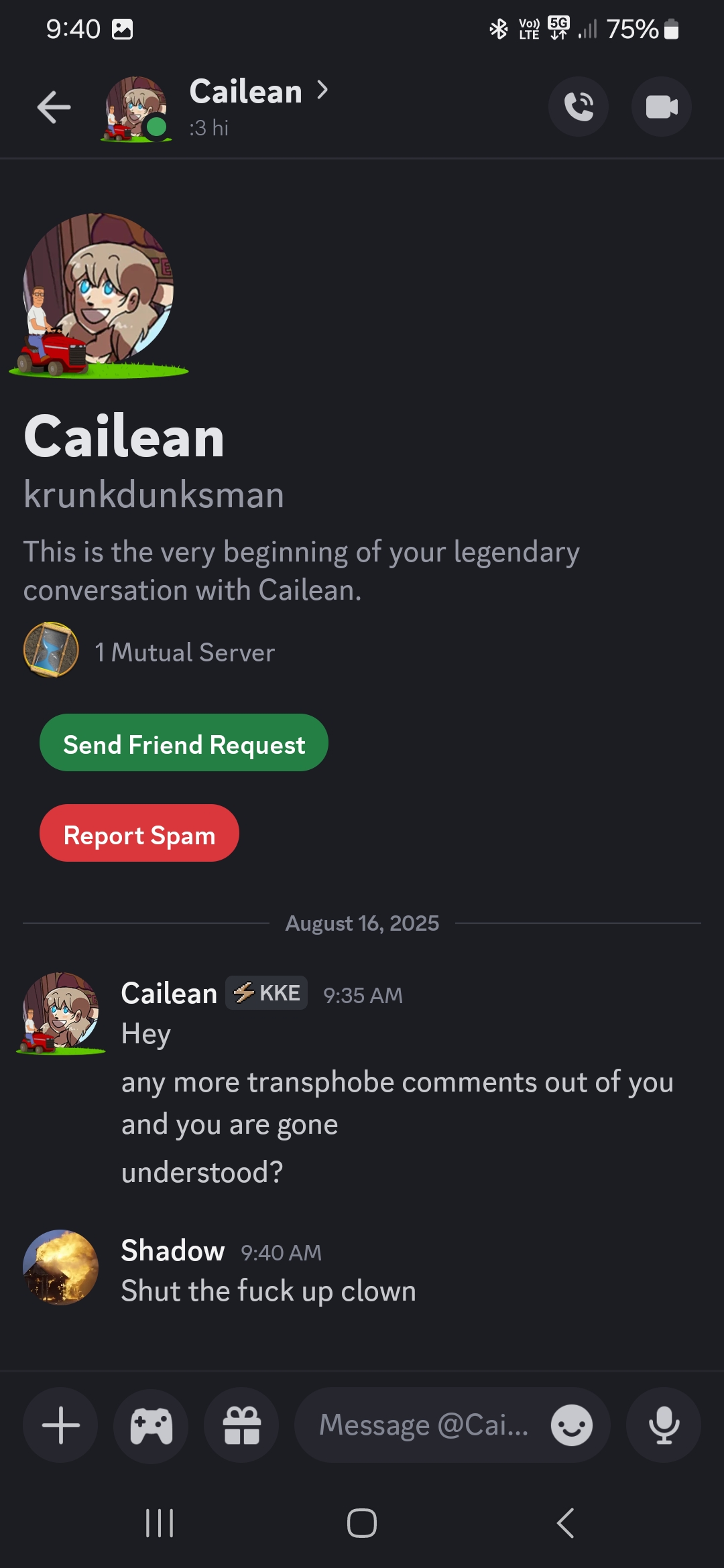Send Friend Request to Cailean
This screenshot has width=724, height=1568.
pos(184,742)
